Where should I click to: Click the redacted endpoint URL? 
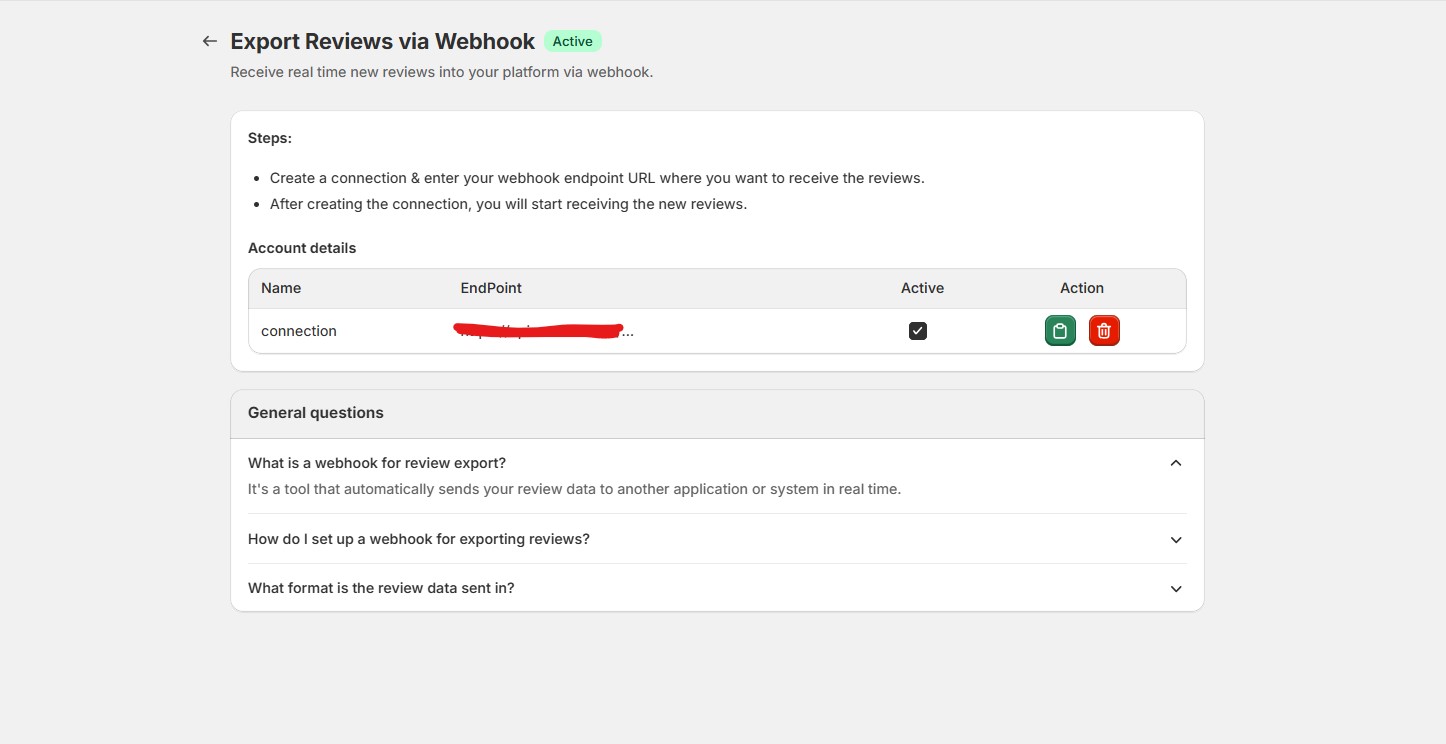click(540, 331)
